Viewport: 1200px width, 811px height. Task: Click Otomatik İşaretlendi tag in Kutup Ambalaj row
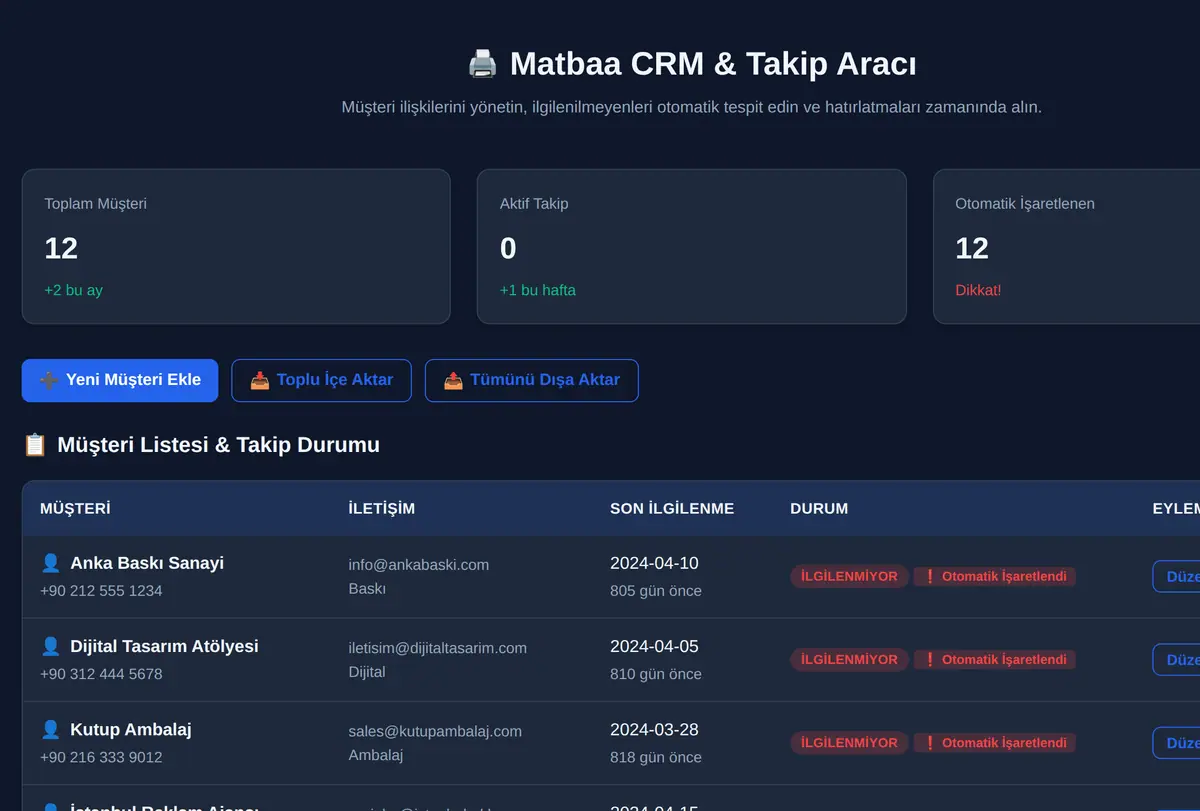(994, 742)
